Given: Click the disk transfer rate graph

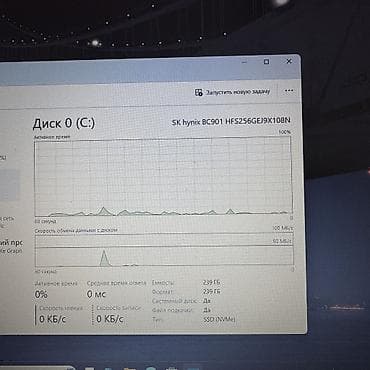Looking at the screenshot, I should (164, 250).
